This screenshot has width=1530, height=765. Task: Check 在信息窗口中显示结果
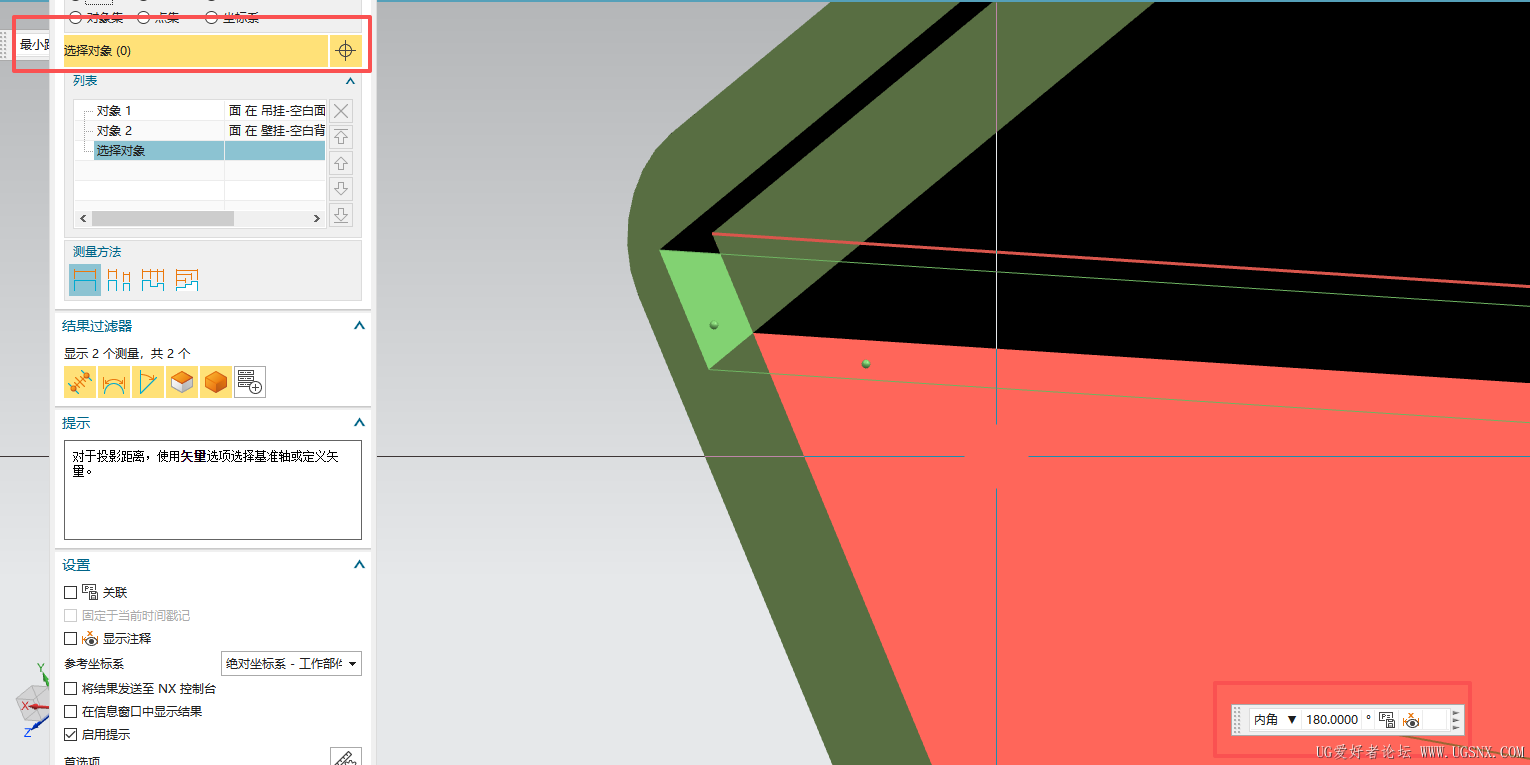point(70,712)
